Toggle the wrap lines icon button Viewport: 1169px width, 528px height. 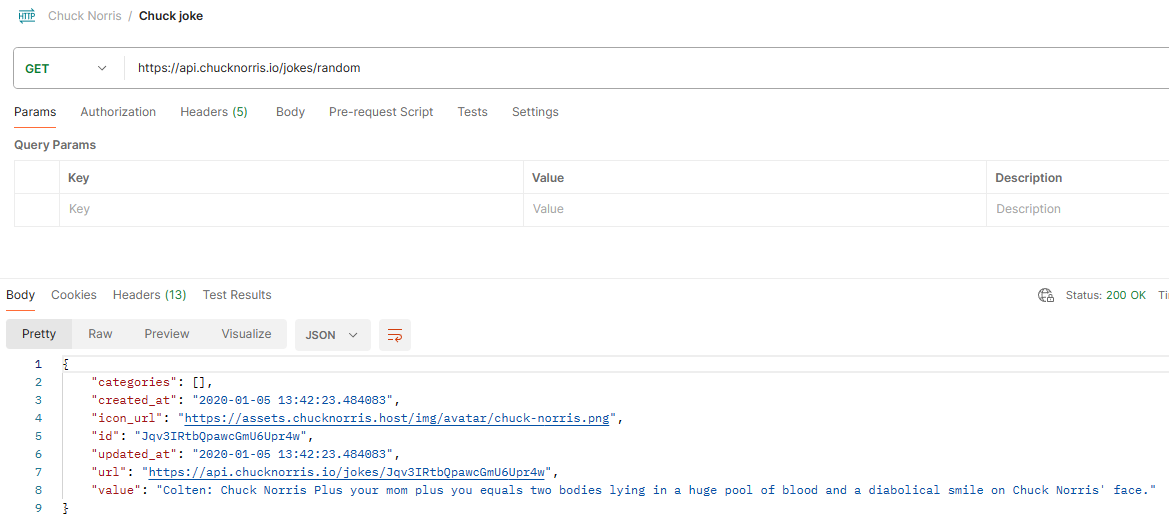click(x=394, y=334)
